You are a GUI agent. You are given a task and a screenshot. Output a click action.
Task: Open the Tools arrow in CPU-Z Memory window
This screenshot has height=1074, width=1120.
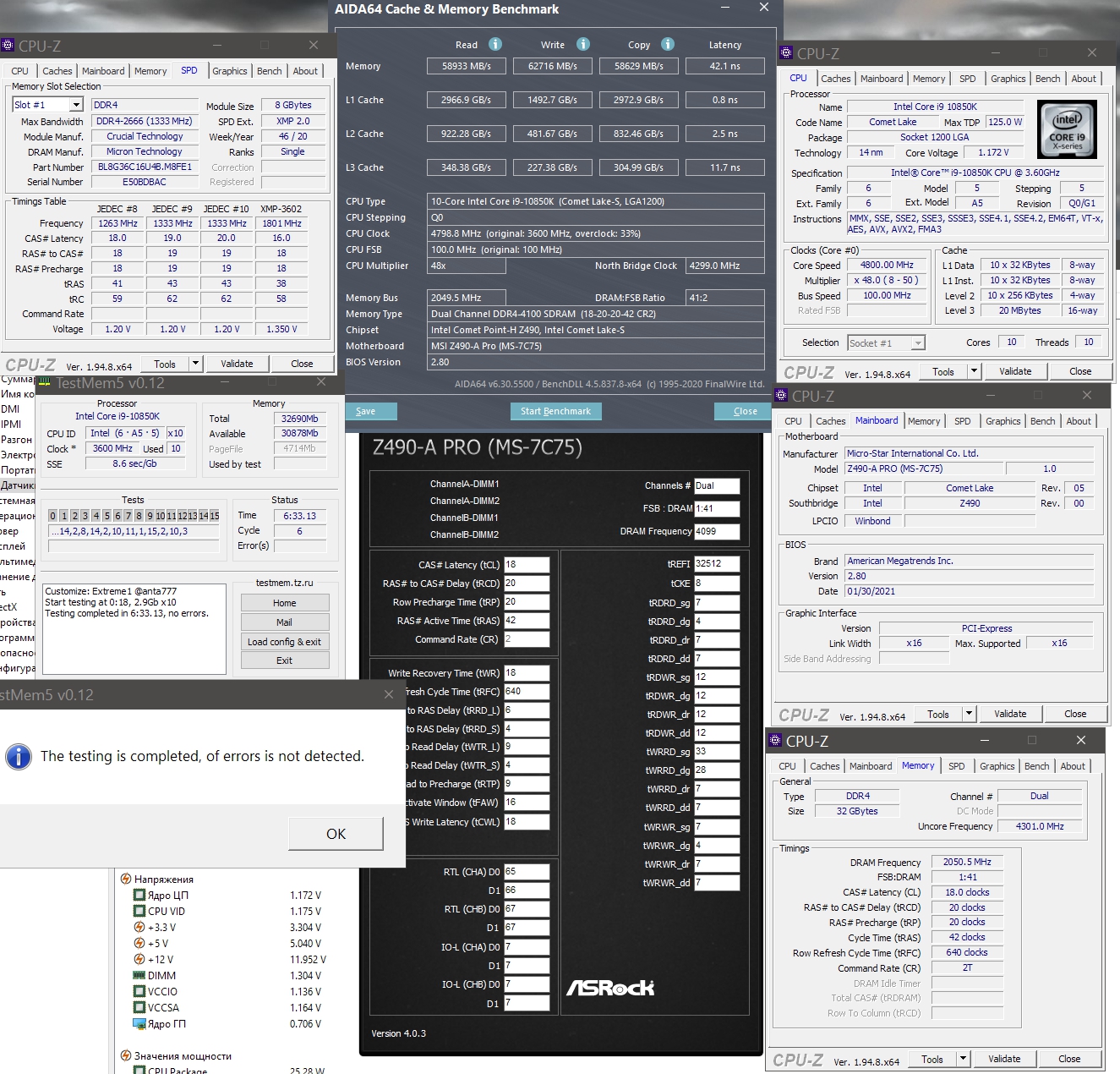(x=963, y=1059)
